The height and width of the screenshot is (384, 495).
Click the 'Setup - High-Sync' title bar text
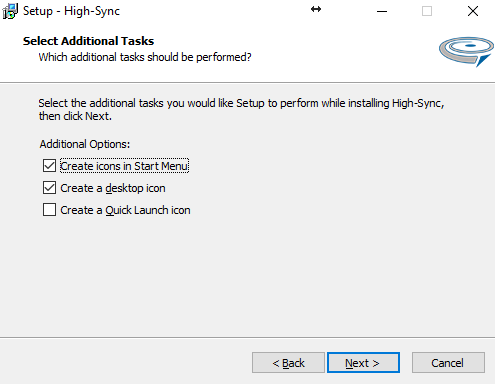pos(71,11)
